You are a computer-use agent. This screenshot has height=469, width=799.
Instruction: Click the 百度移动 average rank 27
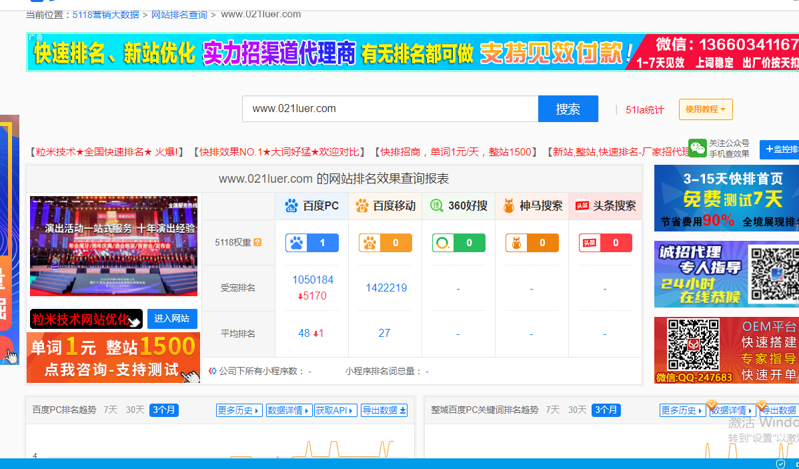tap(384, 333)
